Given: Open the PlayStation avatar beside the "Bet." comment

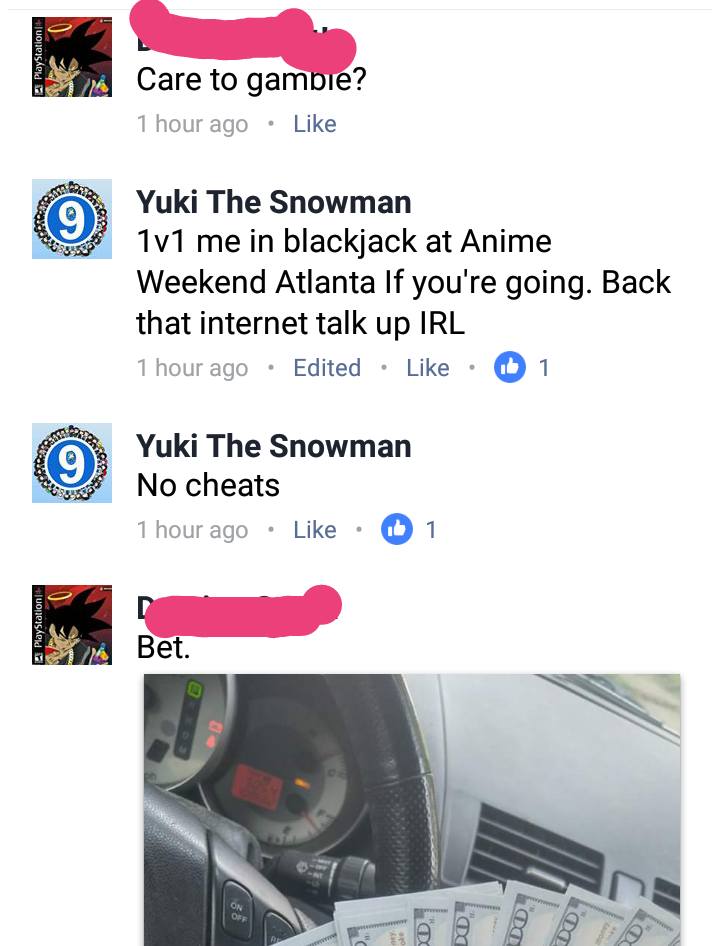Looking at the screenshot, I should 72,625.
